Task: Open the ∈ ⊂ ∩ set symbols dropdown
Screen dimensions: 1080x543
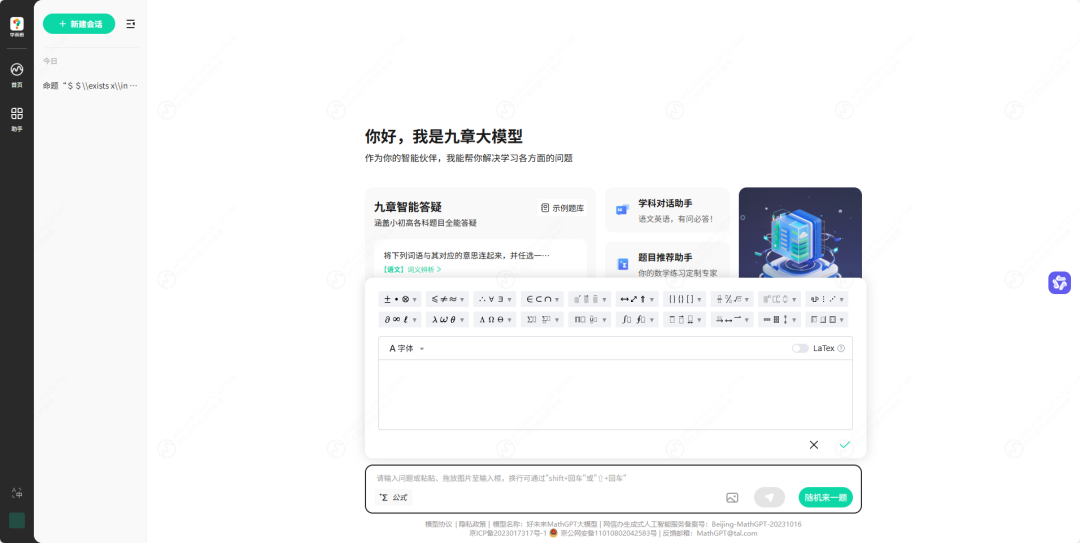Action: pos(542,299)
